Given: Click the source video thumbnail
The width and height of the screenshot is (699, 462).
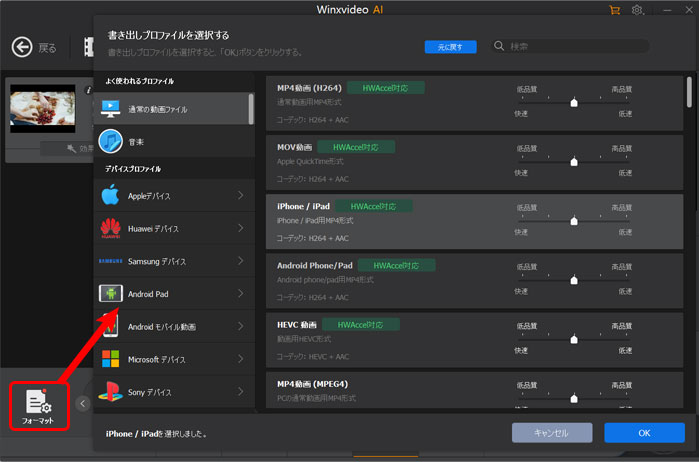Looking at the screenshot, I should (43, 108).
